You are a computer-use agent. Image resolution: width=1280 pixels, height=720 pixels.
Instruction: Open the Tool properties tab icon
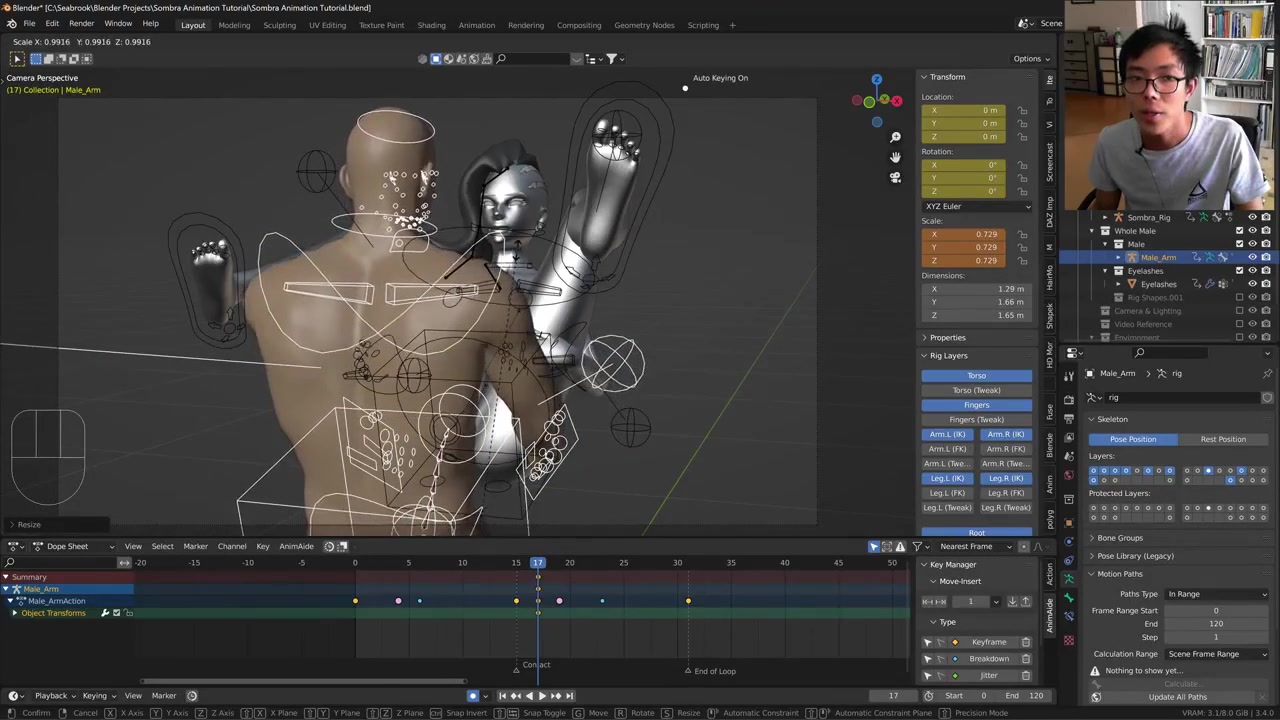(x=1069, y=374)
